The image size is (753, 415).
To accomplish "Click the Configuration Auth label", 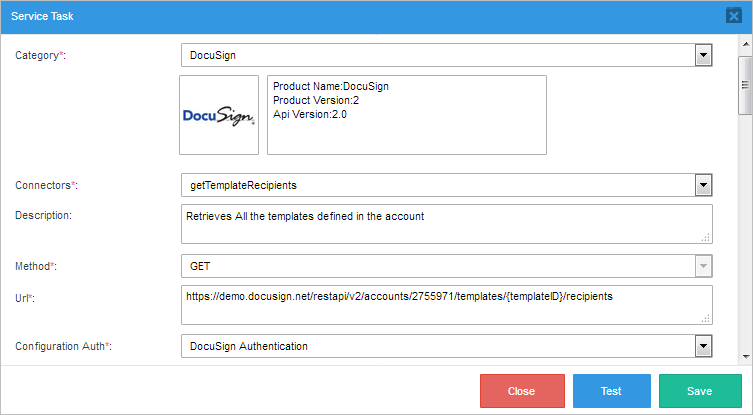I will 63,346.
